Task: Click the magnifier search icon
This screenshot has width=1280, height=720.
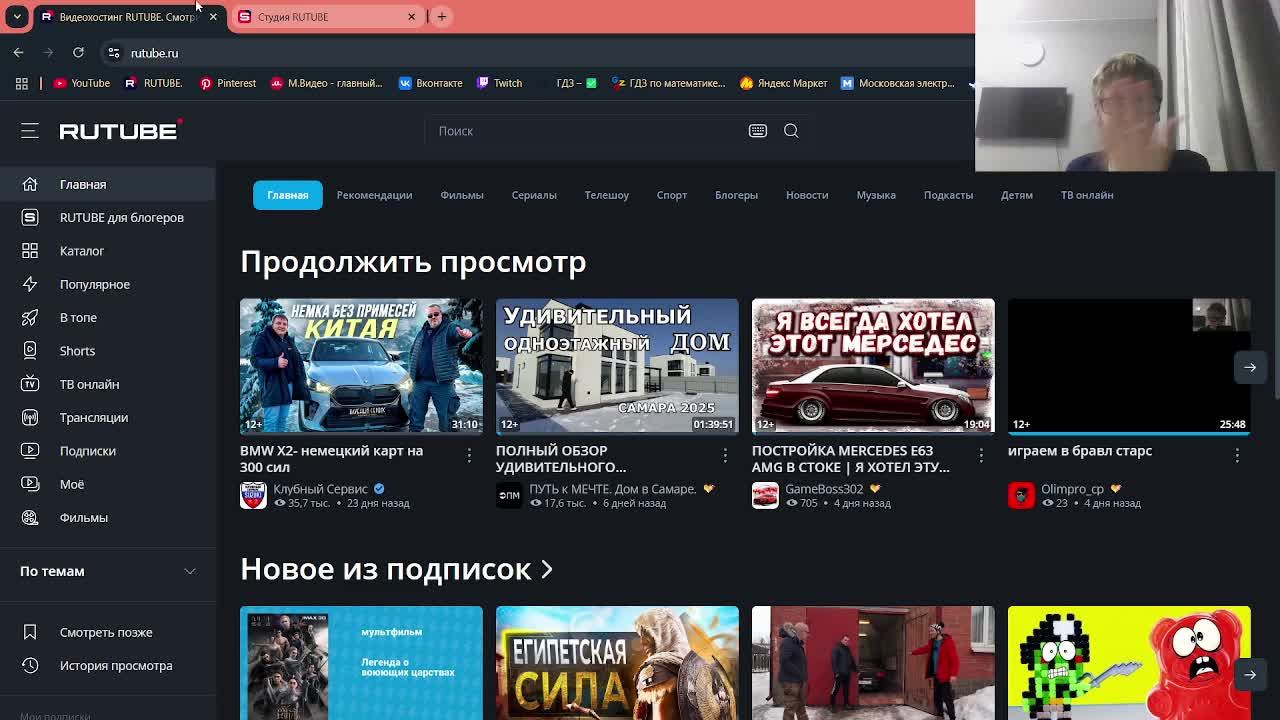Action: pos(791,131)
